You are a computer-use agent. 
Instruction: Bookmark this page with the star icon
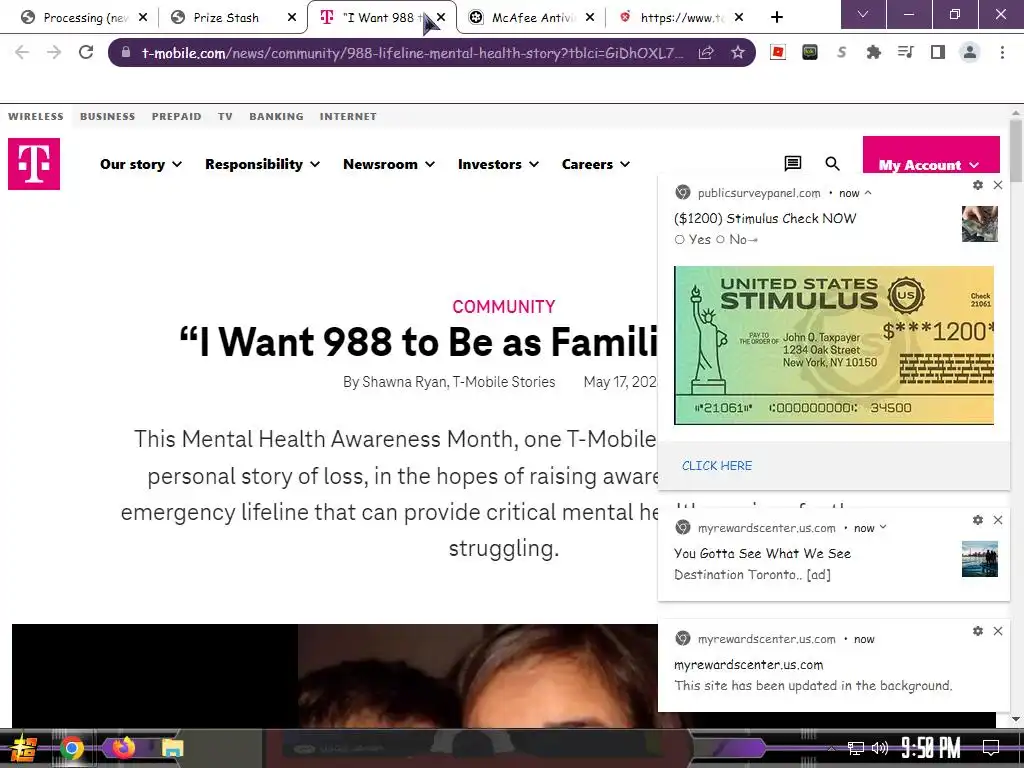pyautogui.click(x=738, y=53)
